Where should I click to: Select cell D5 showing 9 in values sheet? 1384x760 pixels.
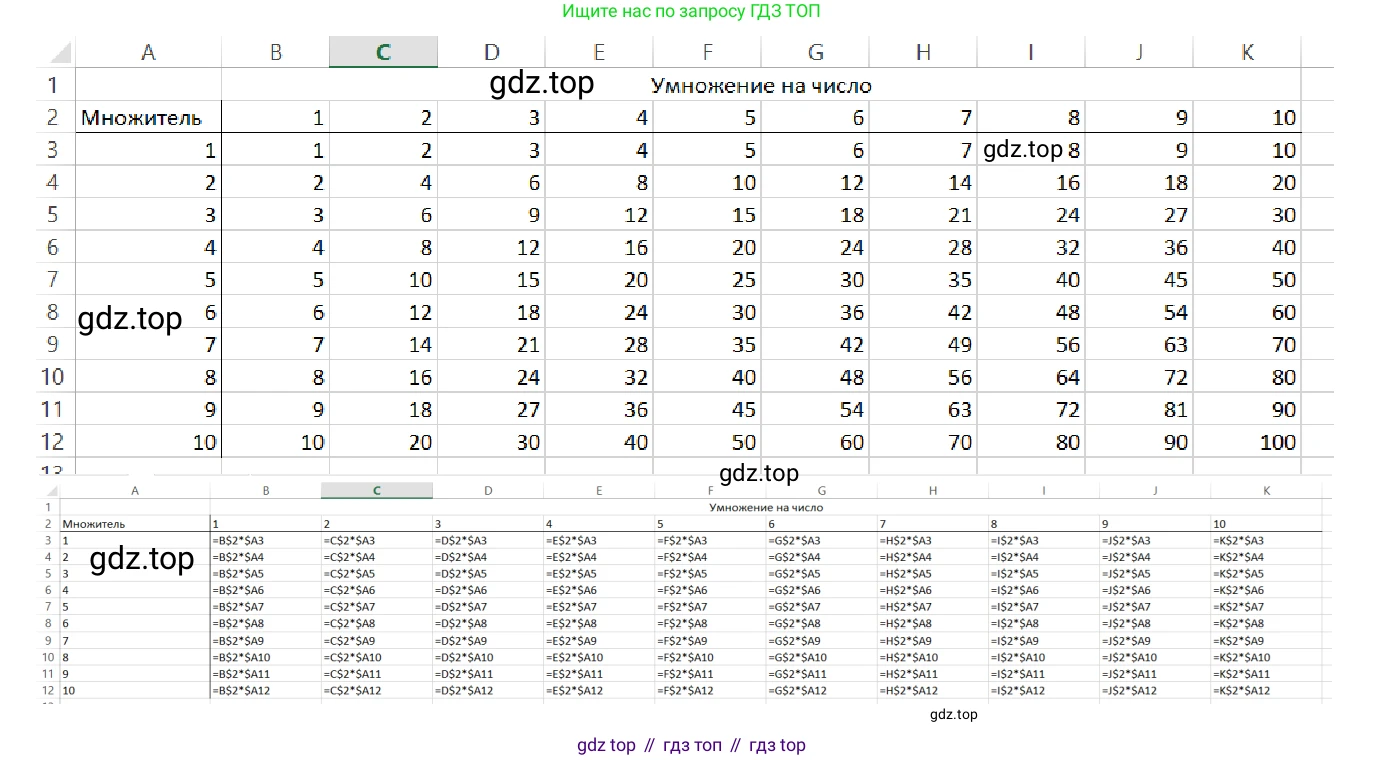click(x=491, y=214)
